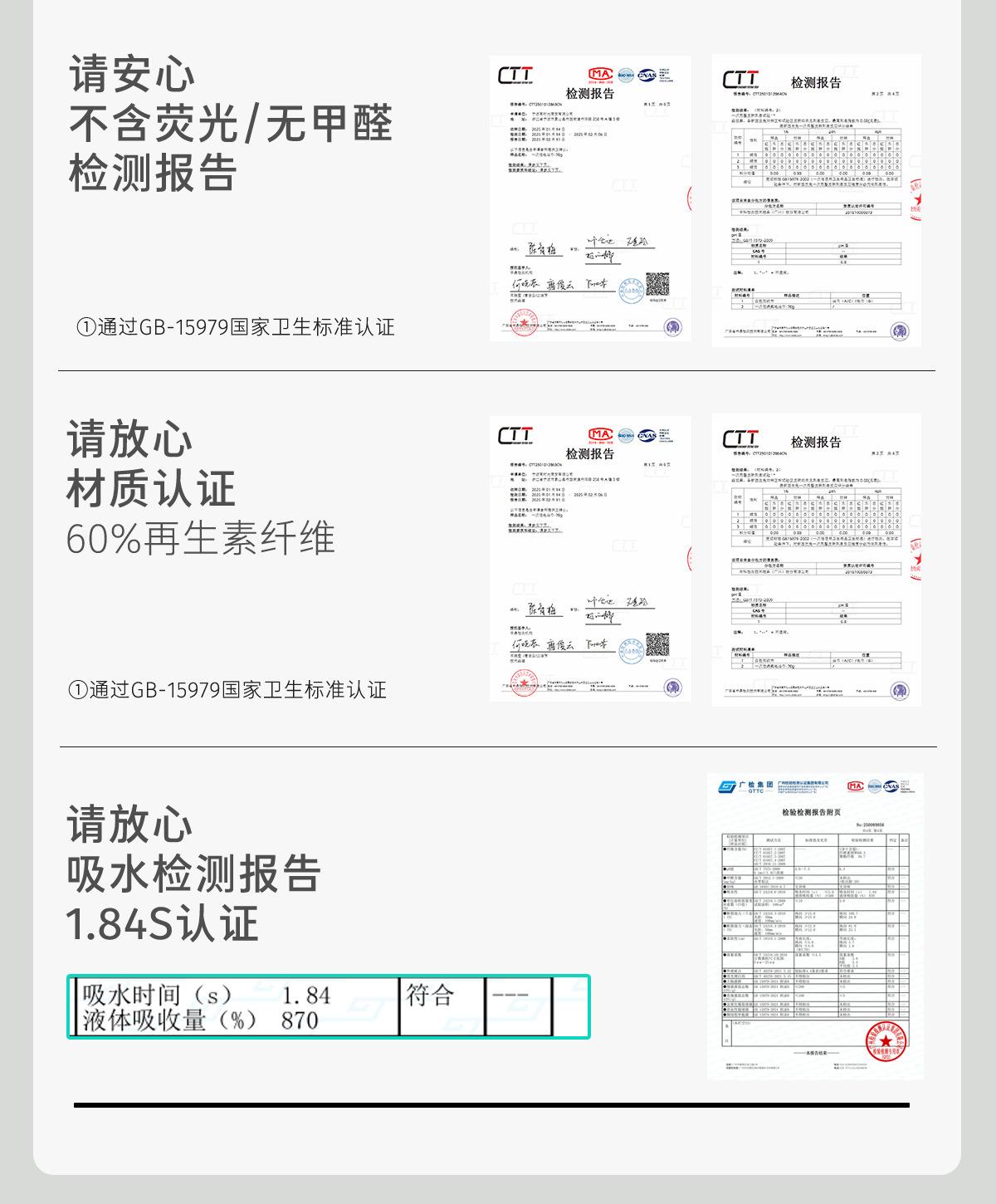Open the 材质认证 second page report thumbnail
This screenshot has width=996, height=1204.
(816, 560)
